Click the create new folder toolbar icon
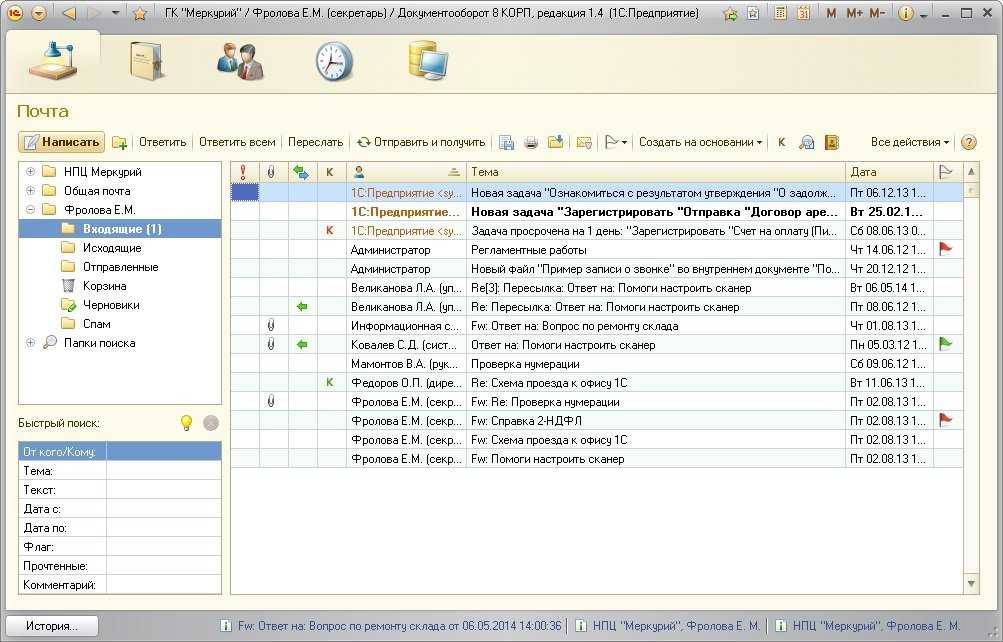 point(120,143)
